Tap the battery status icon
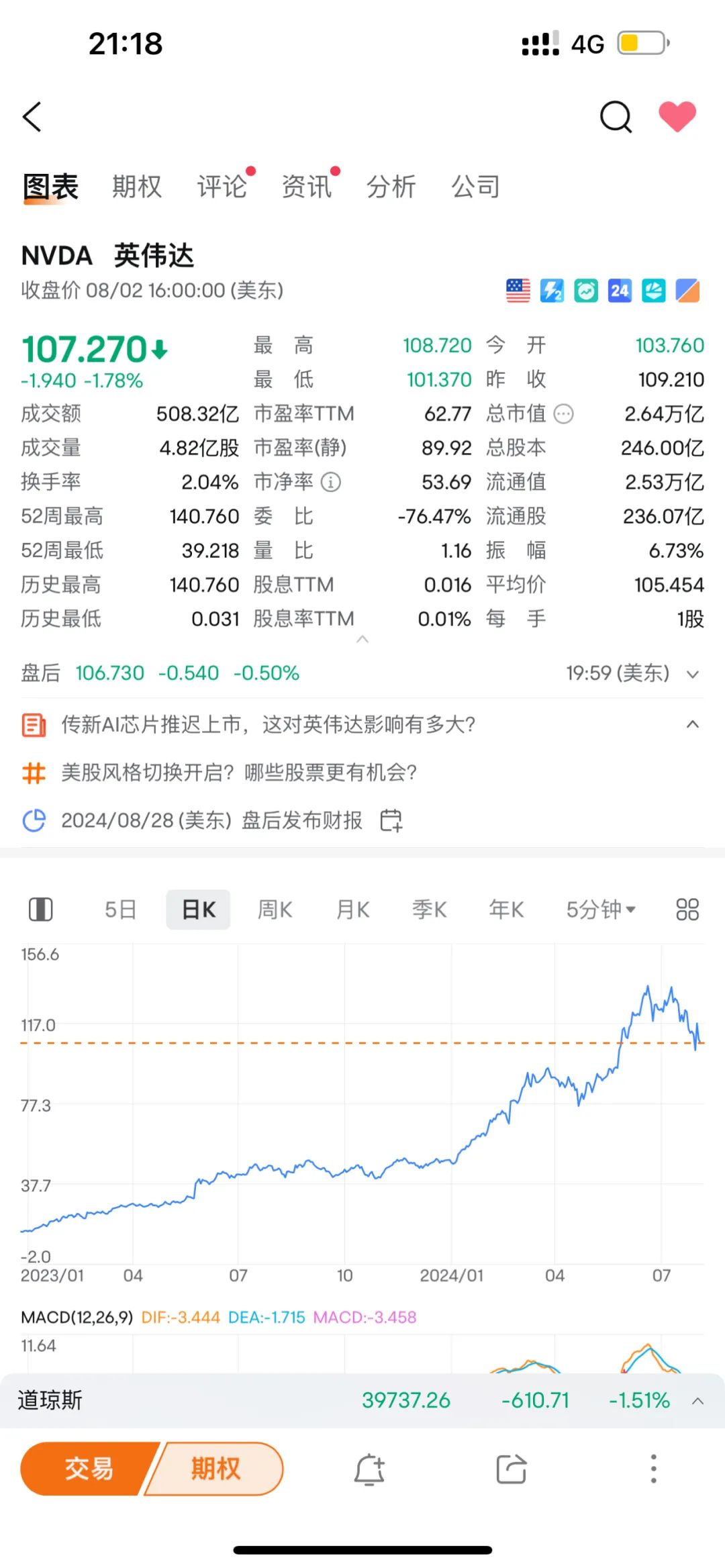Image resolution: width=725 pixels, height=1568 pixels. point(644,44)
